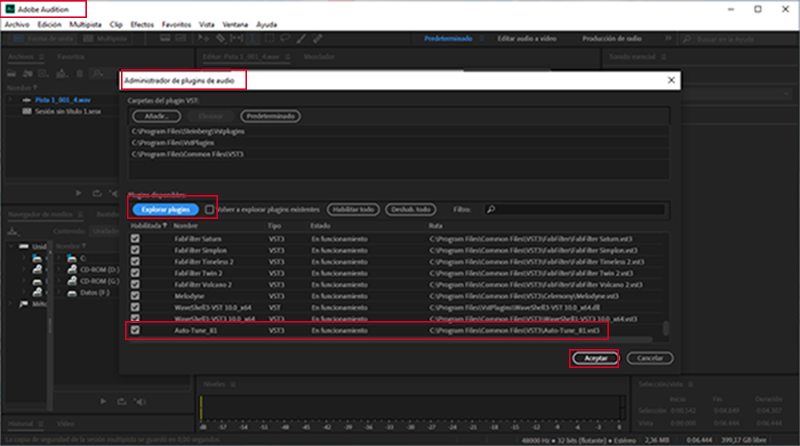The image size is (800, 446).
Task: Click Aceptar button
Action: pos(595,358)
